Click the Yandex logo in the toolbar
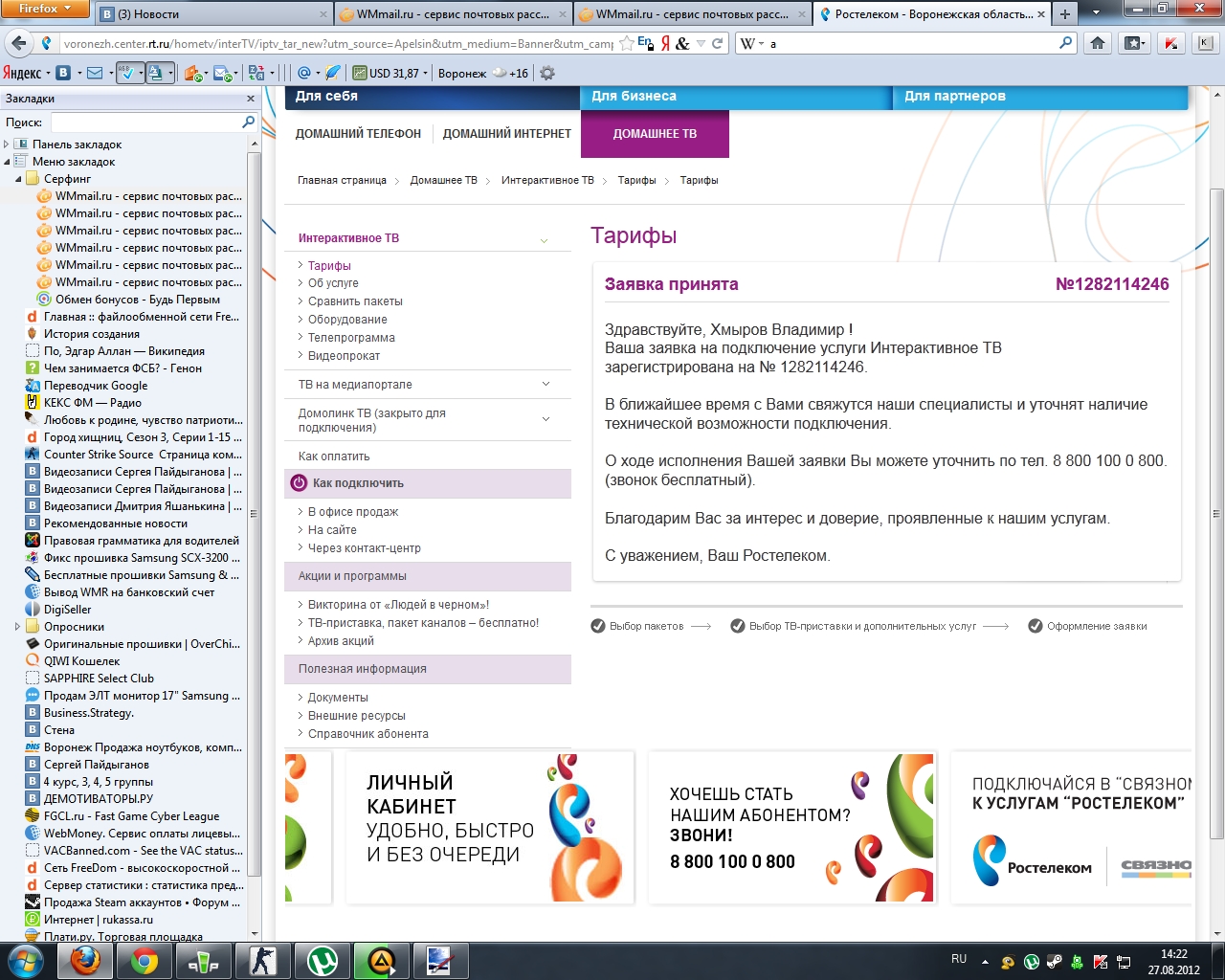This screenshot has height=980, width=1225. click(x=22, y=73)
